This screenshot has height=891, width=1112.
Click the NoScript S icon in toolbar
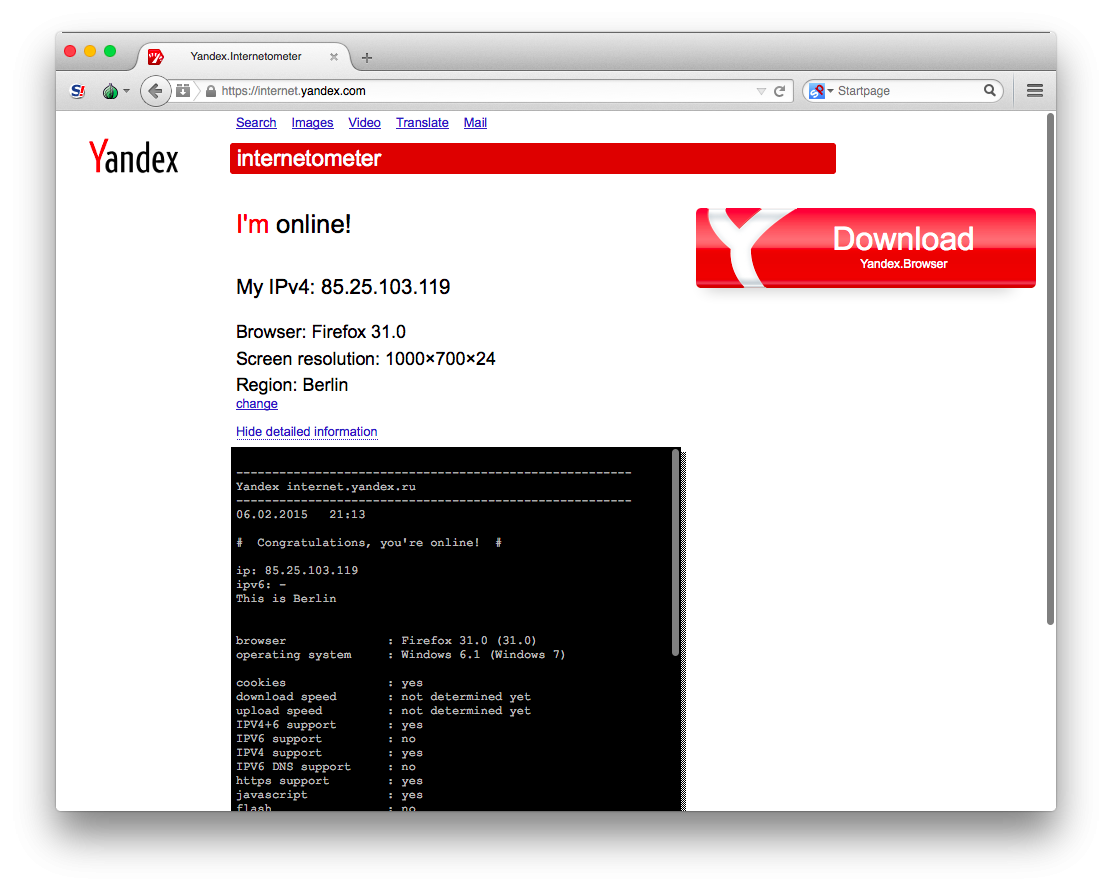point(78,91)
